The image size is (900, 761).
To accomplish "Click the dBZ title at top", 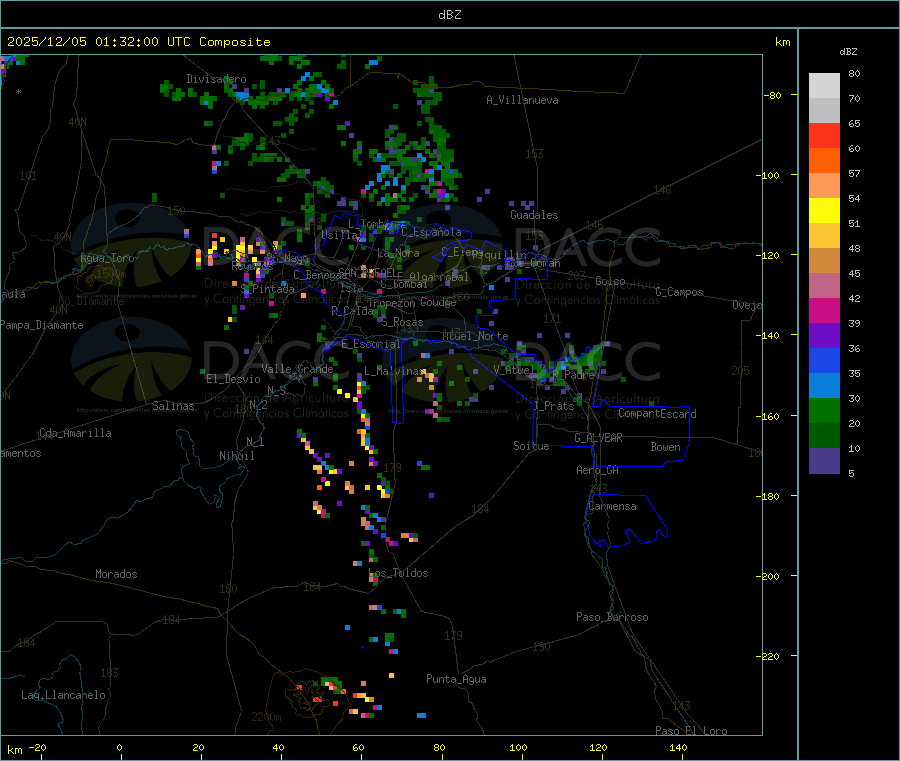I will [449, 15].
